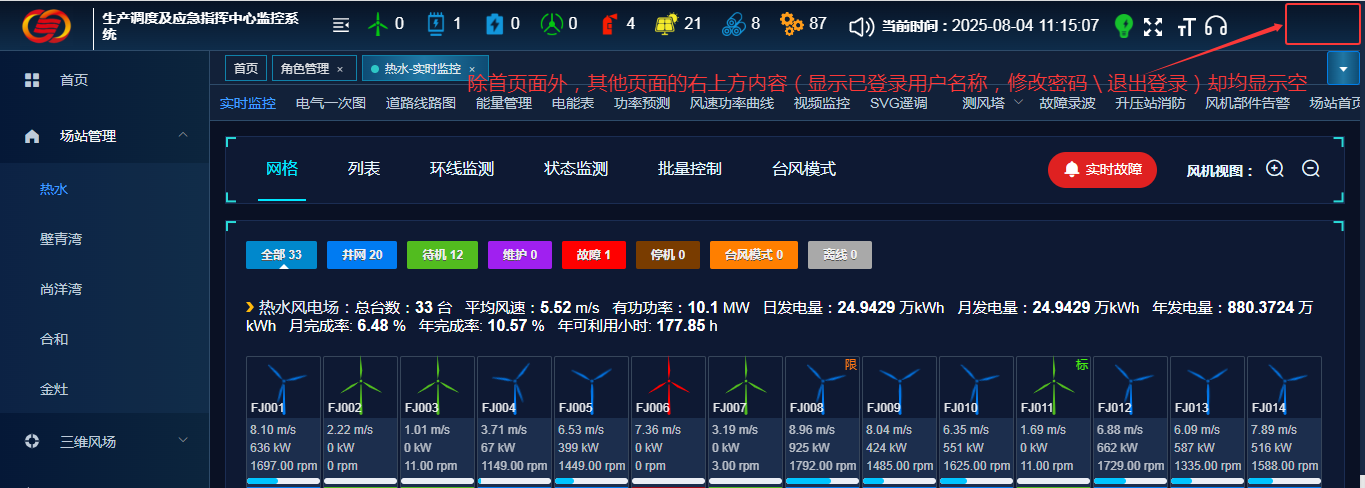The height and width of the screenshot is (488, 1365).
Task: Open the 能量管理 menu item
Action: click(x=503, y=102)
